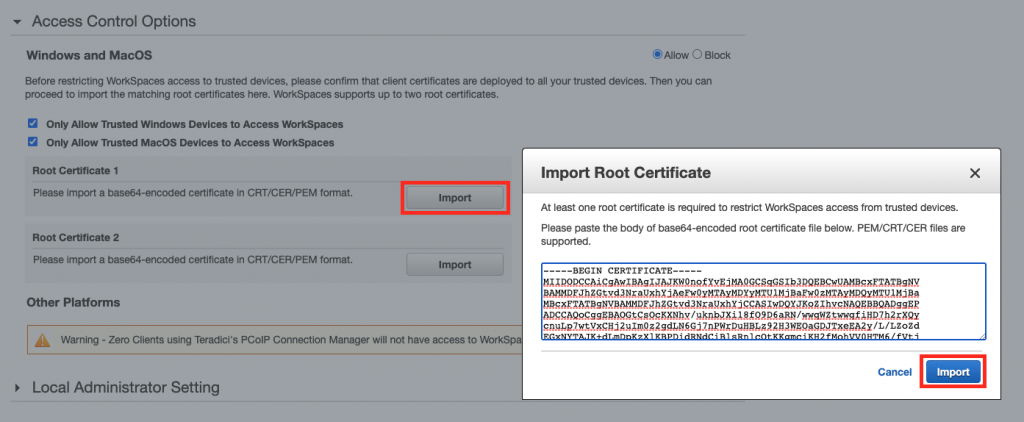Image resolution: width=1024 pixels, height=422 pixels.
Task: Click the Root Certificate 1 label
Action: (x=76, y=171)
